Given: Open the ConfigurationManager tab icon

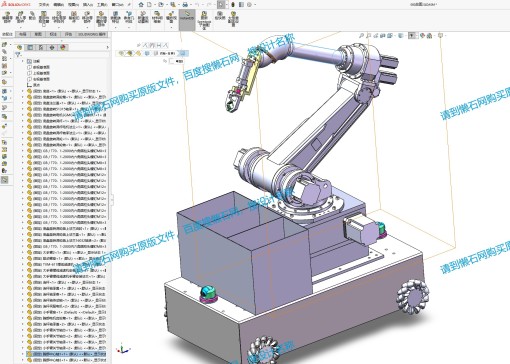Looking at the screenshot, I should tap(41, 48).
